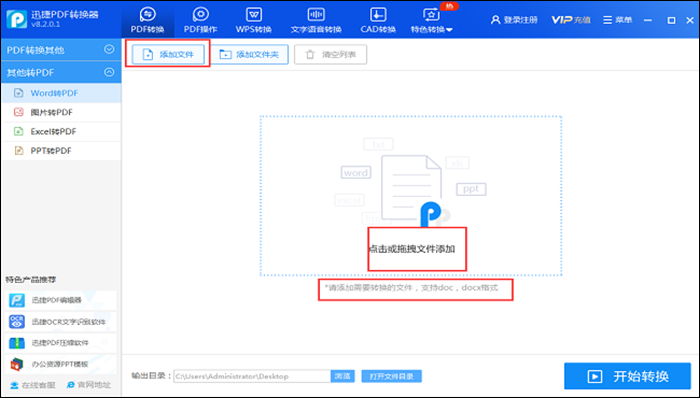Click the 添加文件 button
This screenshot has height=398, width=700.
click(168, 54)
